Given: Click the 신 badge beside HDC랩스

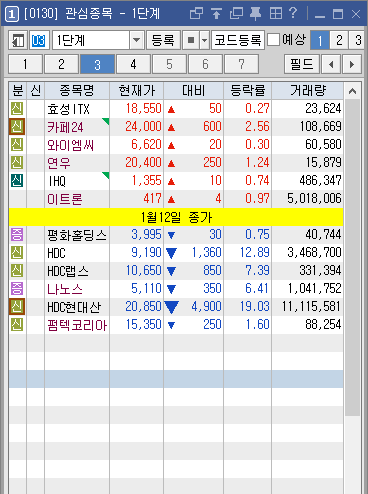Looking at the screenshot, I should click(x=17, y=271).
